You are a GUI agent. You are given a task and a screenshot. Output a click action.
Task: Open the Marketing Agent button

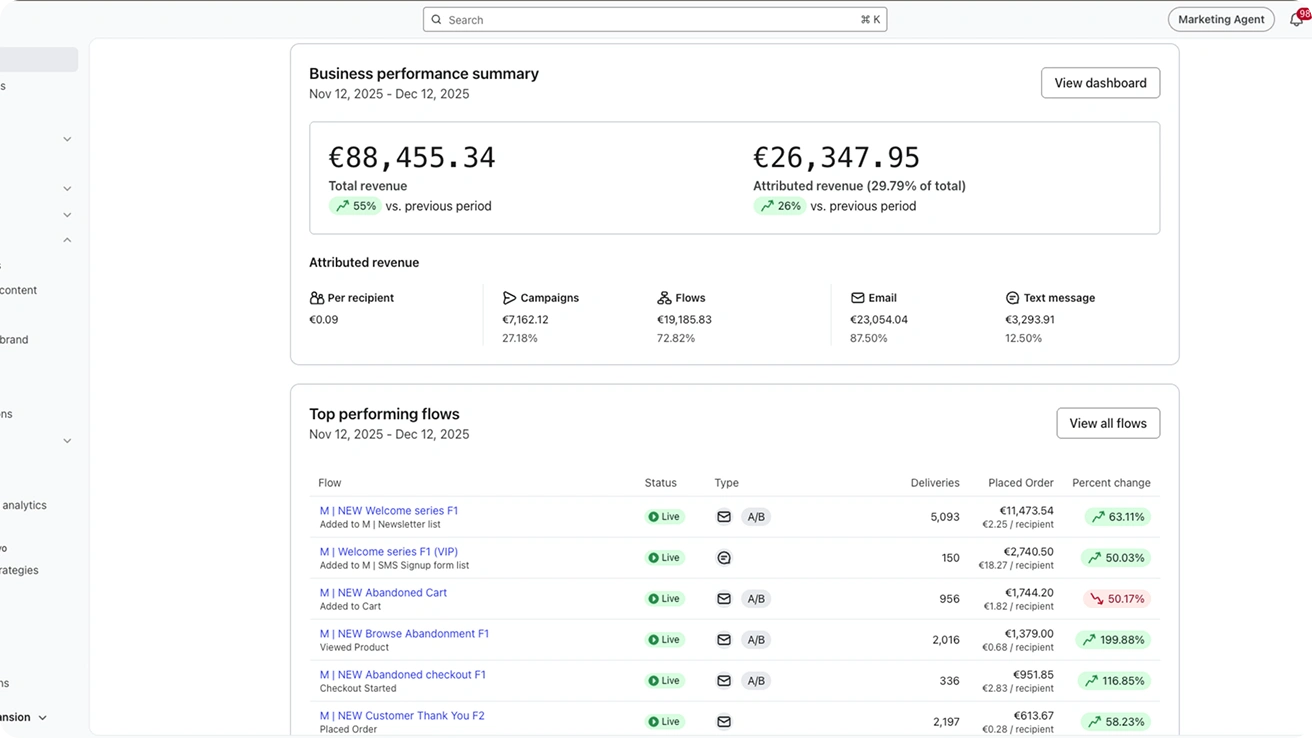click(x=1221, y=20)
